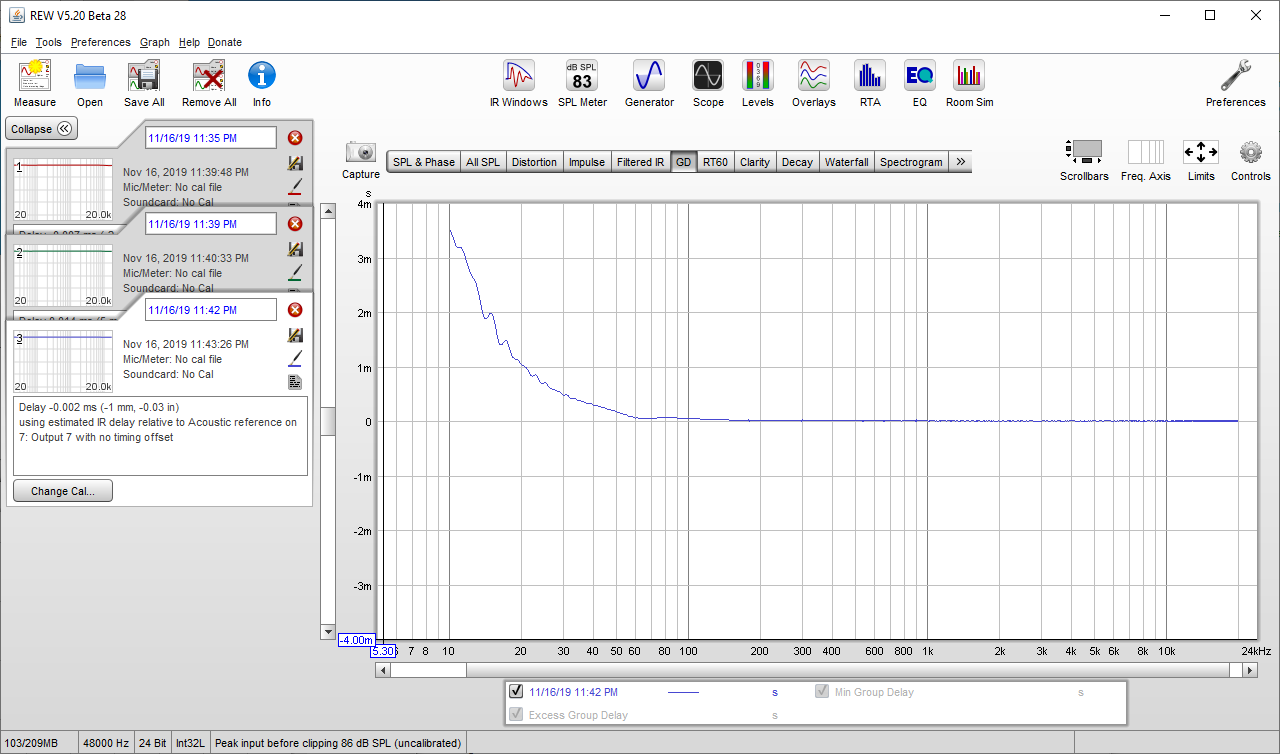The height and width of the screenshot is (754, 1280).
Task: Select measurement 3 thumbnail
Action: [63, 361]
